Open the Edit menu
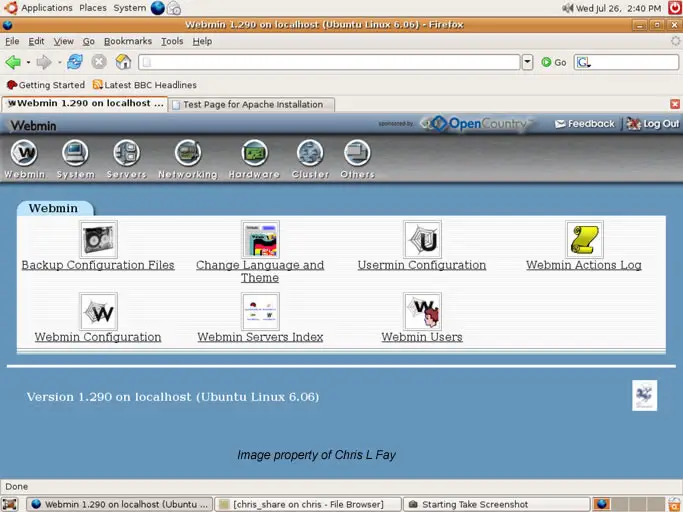683x512 pixels. [x=36, y=41]
